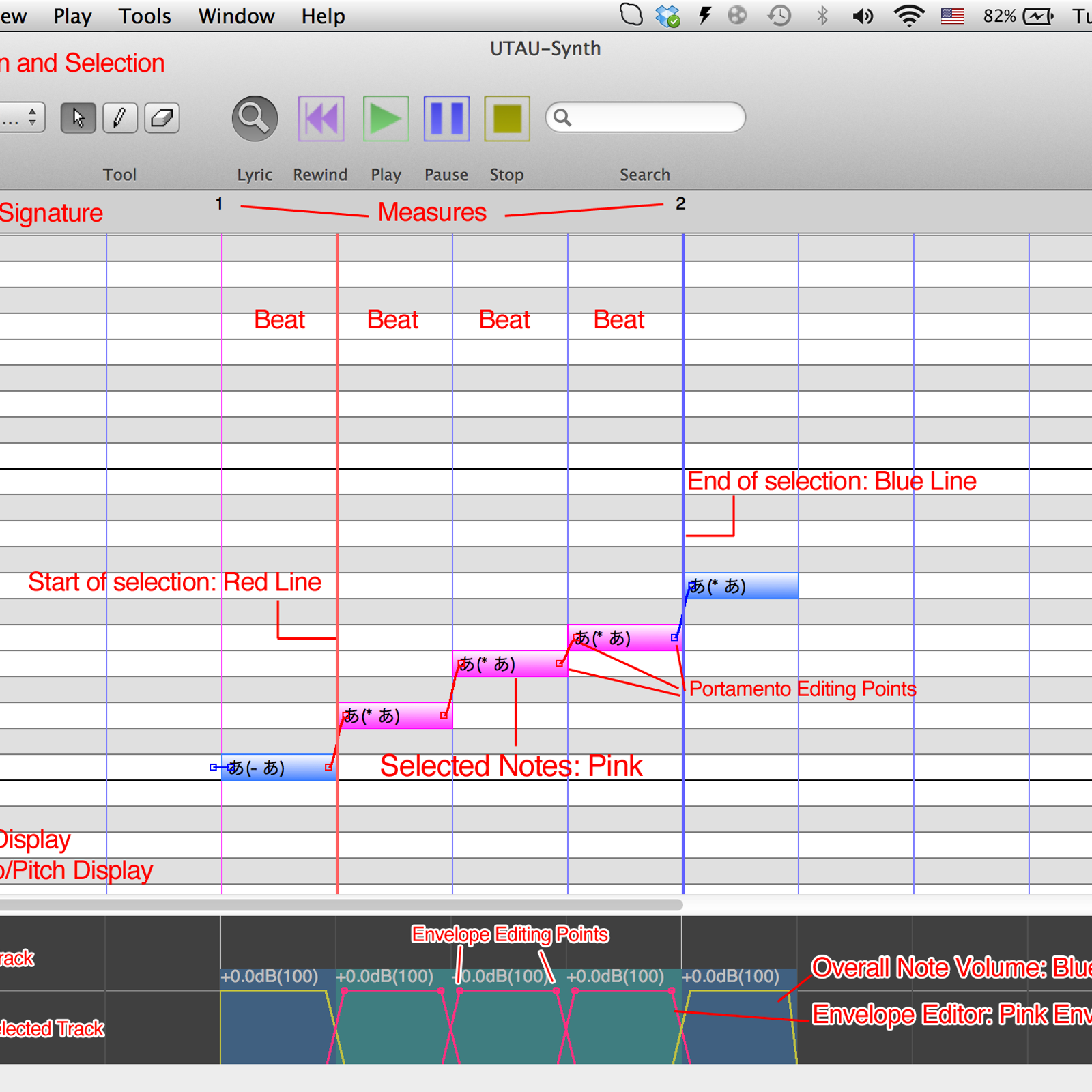This screenshot has height=1092, width=1092.
Task: Click blue portamento point on highest pink note
Action: click(674, 637)
